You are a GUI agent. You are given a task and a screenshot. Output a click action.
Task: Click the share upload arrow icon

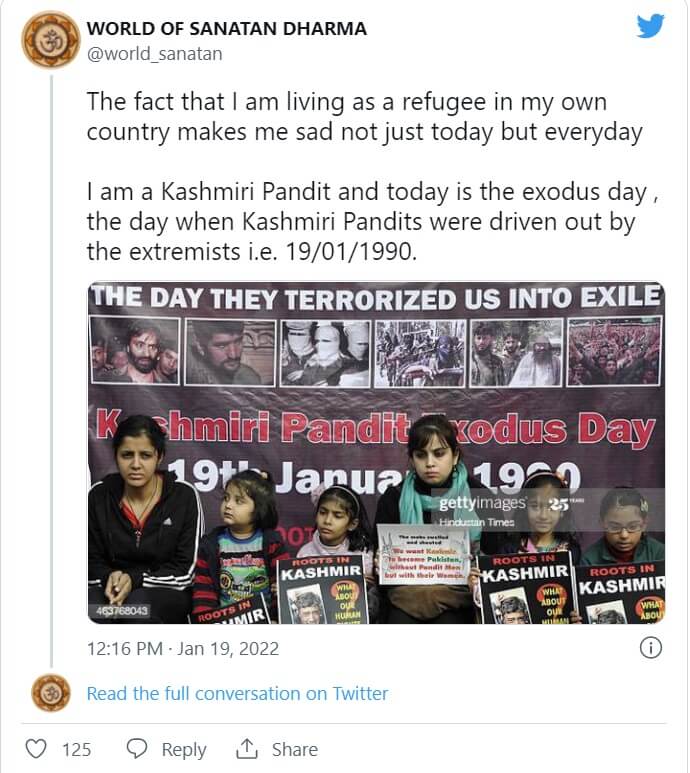(x=246, y=749)
